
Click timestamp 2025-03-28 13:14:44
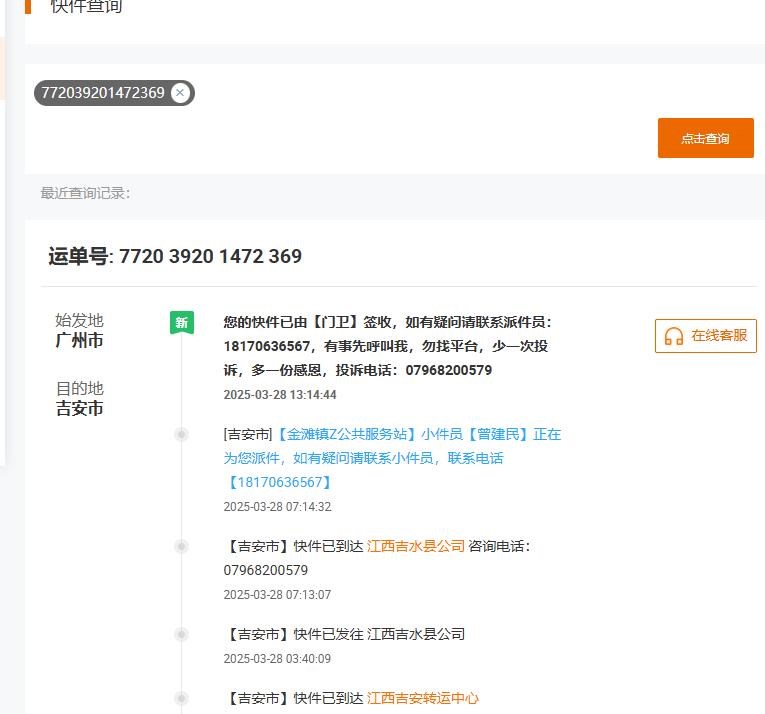(280, 394)
